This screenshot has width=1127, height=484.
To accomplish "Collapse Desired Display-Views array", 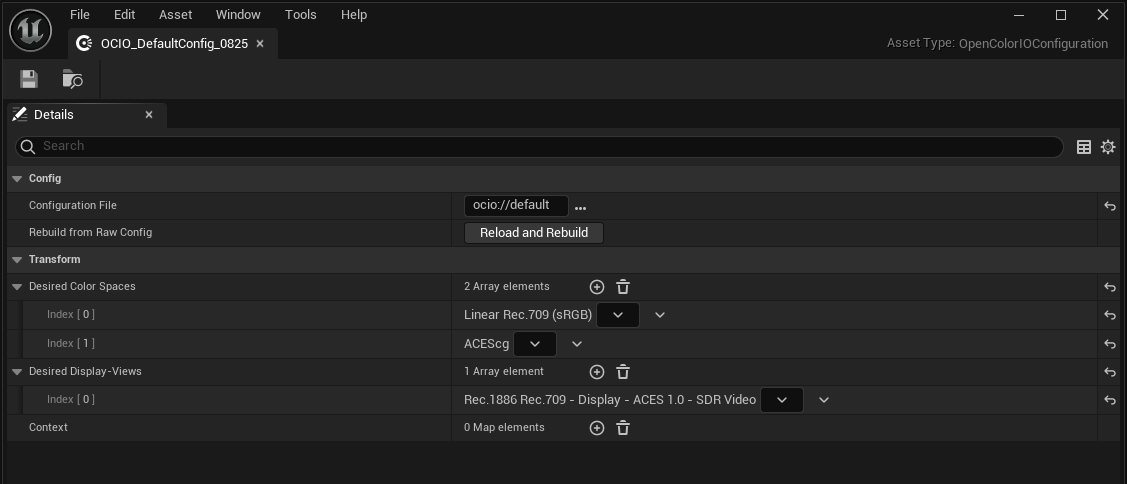I will click(17, 372).
